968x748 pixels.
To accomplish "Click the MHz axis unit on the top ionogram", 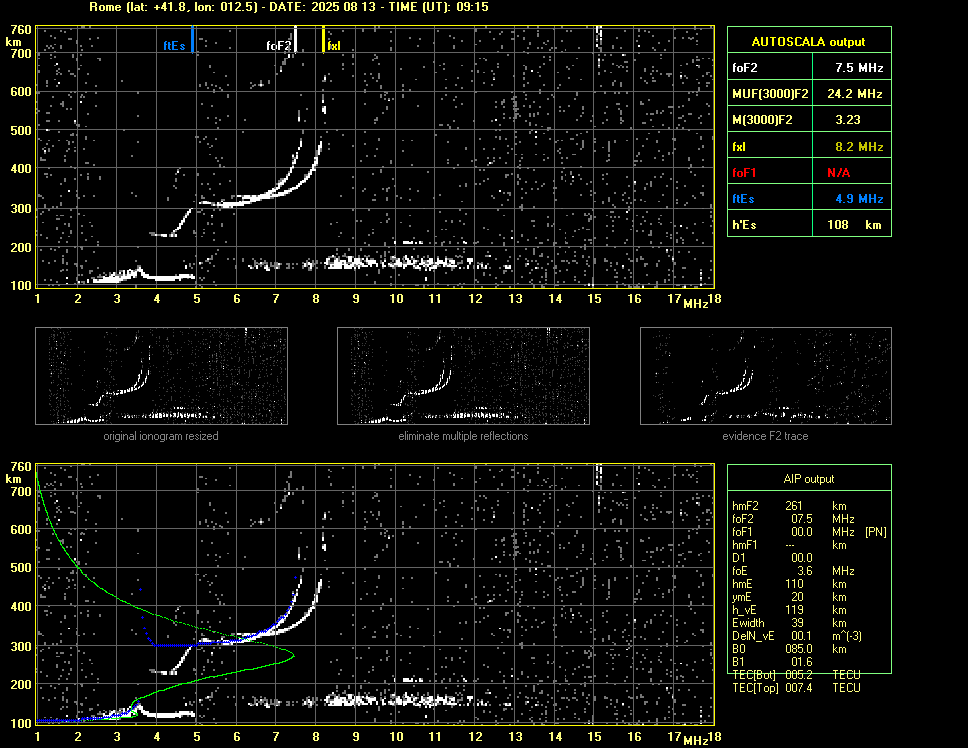I will [695, 303].
